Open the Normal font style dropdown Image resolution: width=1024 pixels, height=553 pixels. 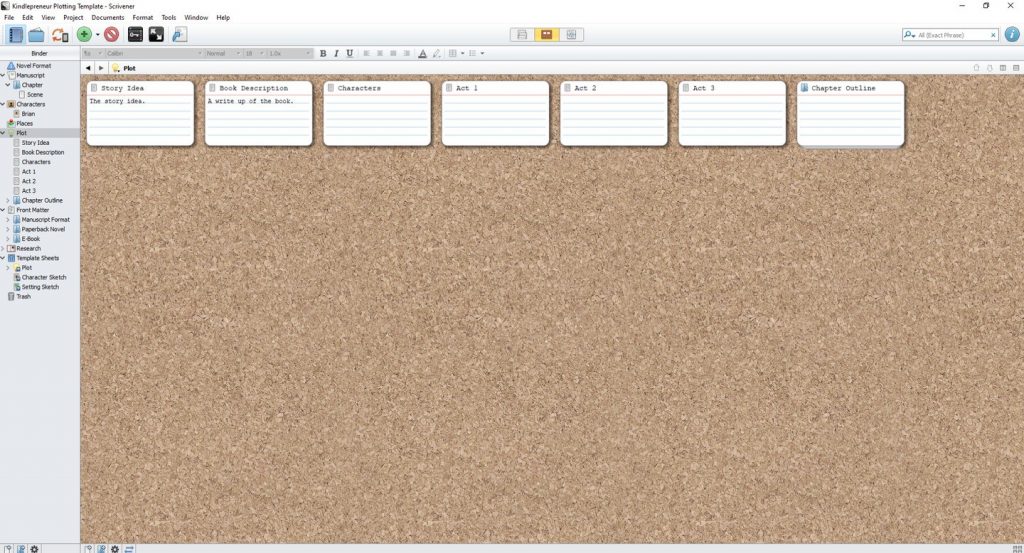click(223, 54)
